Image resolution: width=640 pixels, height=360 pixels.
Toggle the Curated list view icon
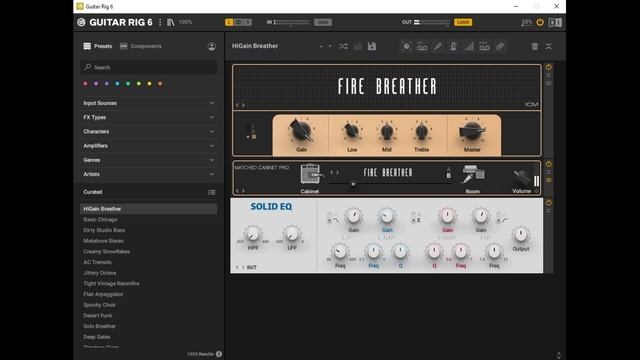pos(211,192)
